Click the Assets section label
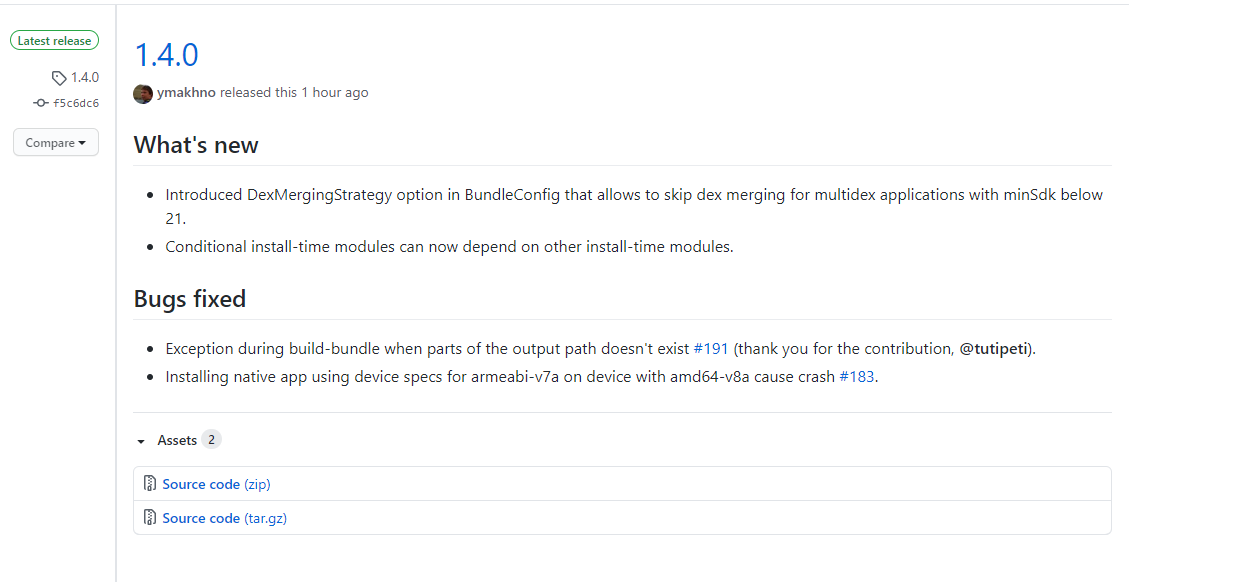The image size is (1251, 582). coord(176,439)
